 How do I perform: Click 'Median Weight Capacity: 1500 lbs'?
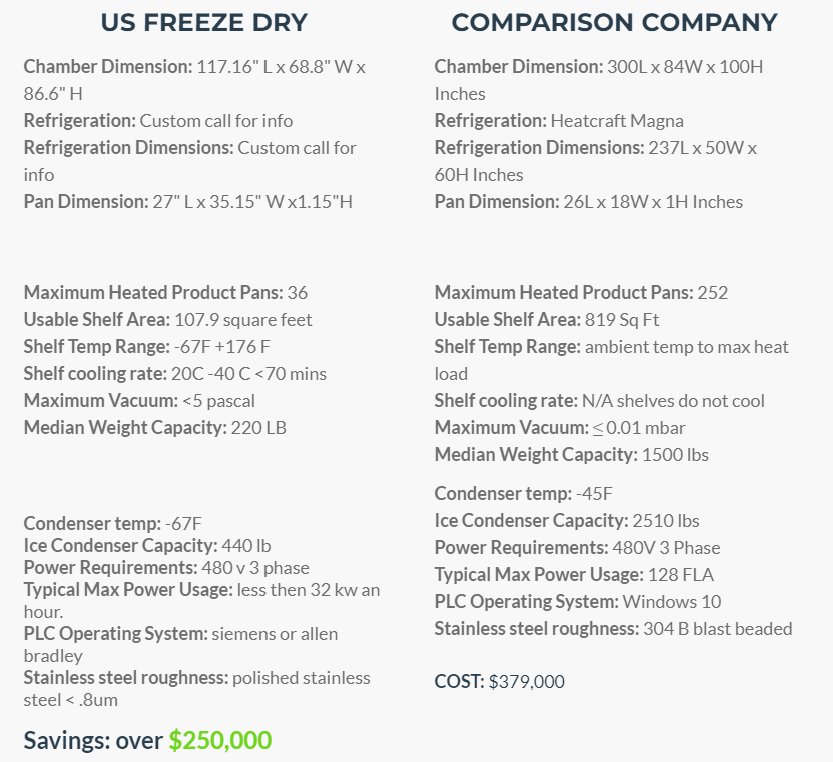(x=572, y=455)
